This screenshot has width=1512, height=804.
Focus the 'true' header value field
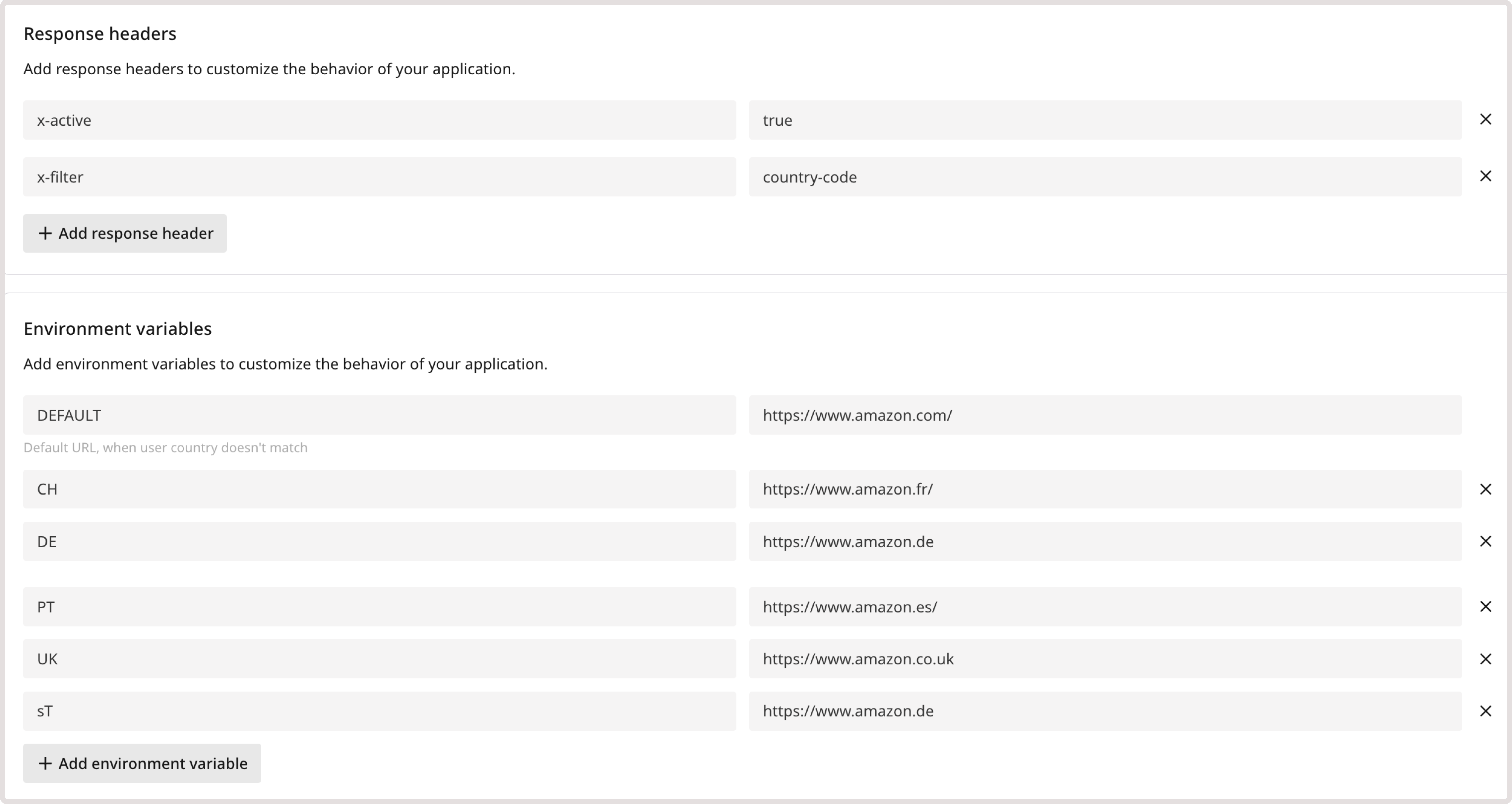pos(1104,120)
